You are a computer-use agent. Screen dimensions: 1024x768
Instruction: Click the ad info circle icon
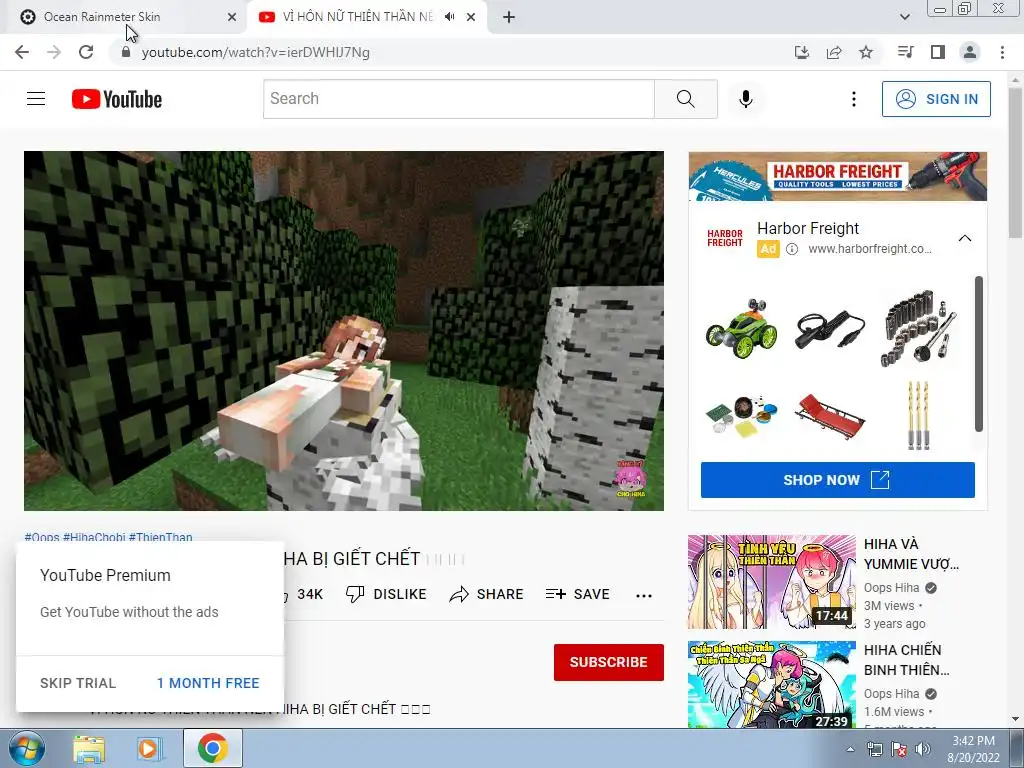tap(792, 249)
